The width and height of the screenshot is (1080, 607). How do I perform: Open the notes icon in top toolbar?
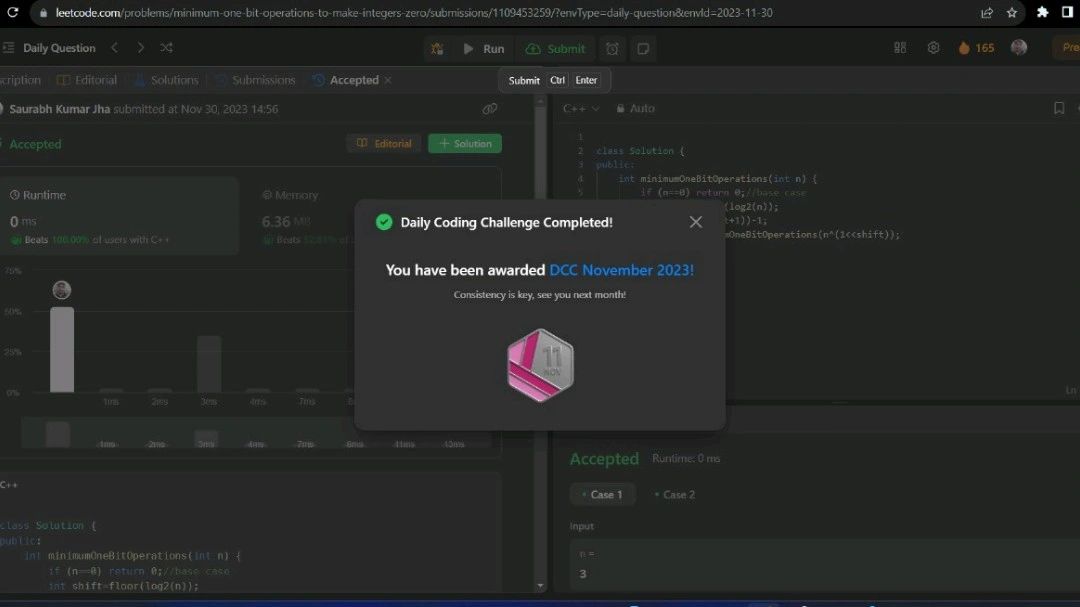coord(643,49)
